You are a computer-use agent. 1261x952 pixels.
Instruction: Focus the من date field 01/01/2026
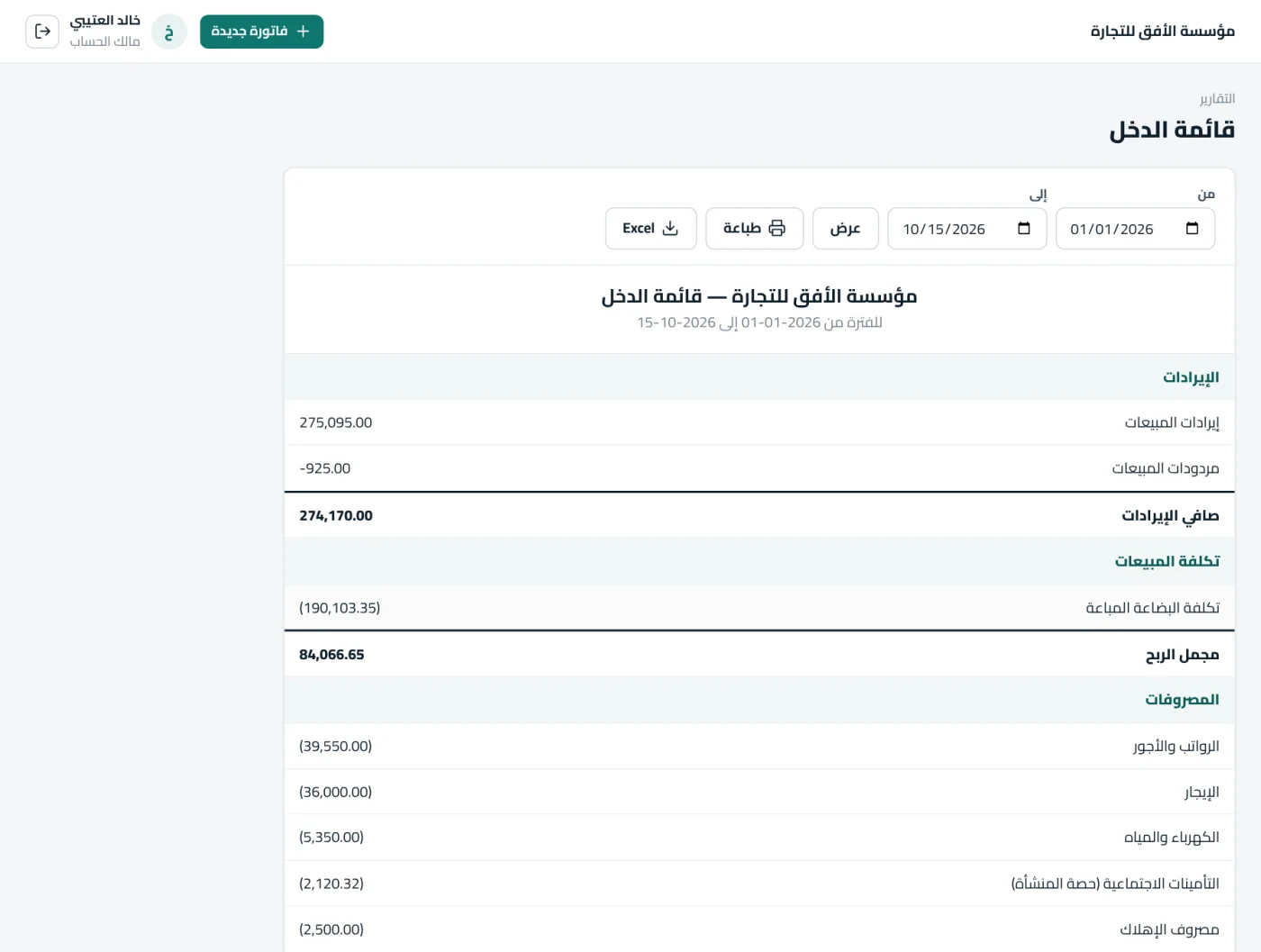[1135, 229]
